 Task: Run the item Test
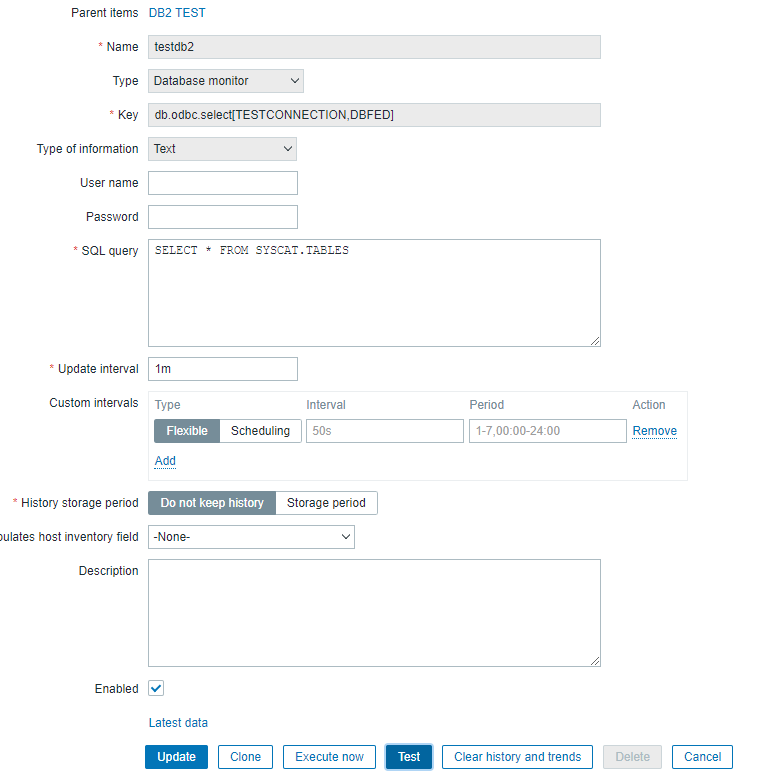pyautogui.click(x=409, y=757)
